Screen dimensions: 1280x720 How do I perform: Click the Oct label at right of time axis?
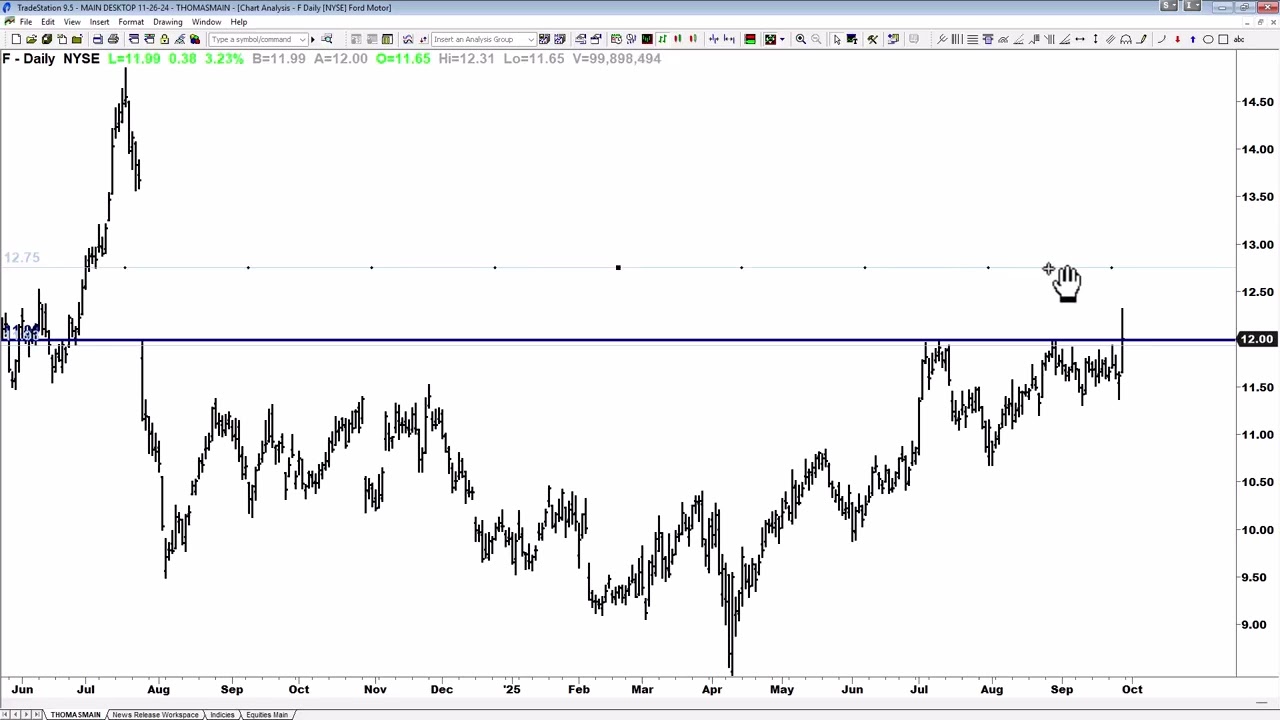[x=1132, y=689]
